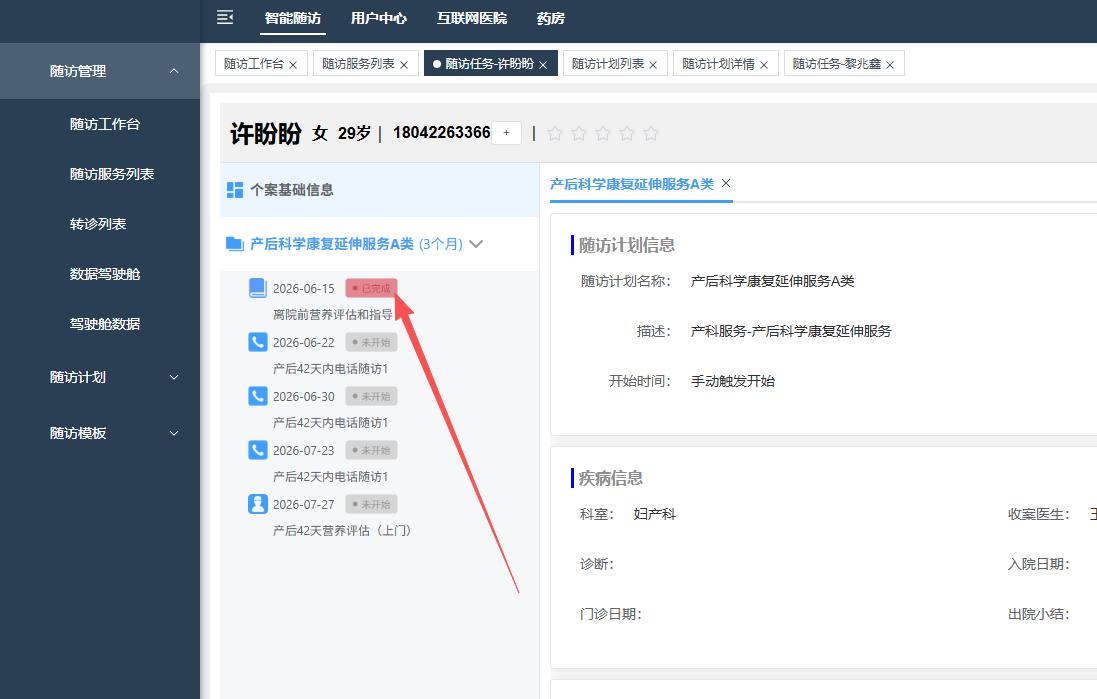
Task: Click the 妇产科 department value
Action: point(655,514)
